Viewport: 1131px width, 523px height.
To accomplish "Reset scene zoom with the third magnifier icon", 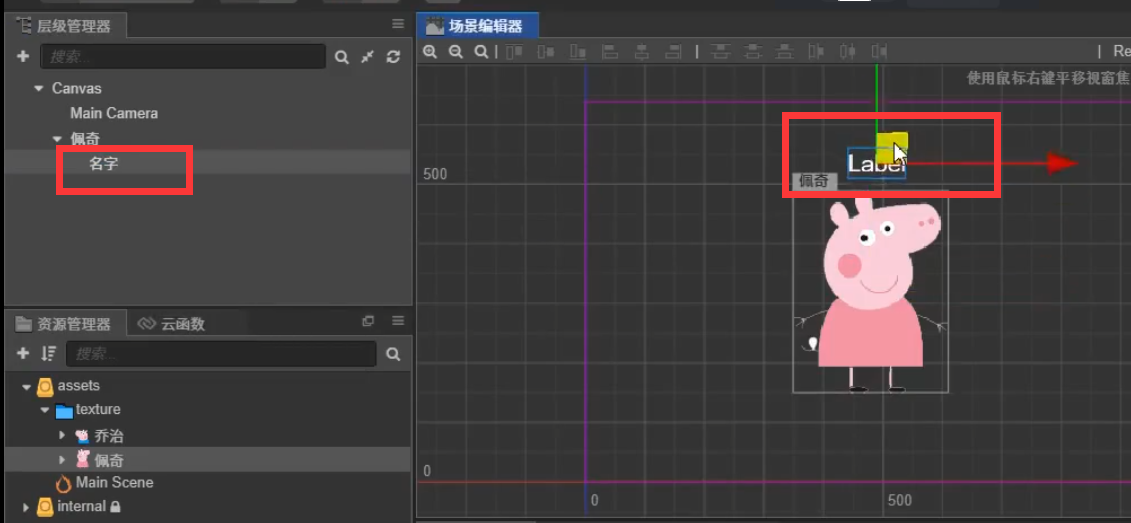I will pyautogui.click(x=481, y=52).
